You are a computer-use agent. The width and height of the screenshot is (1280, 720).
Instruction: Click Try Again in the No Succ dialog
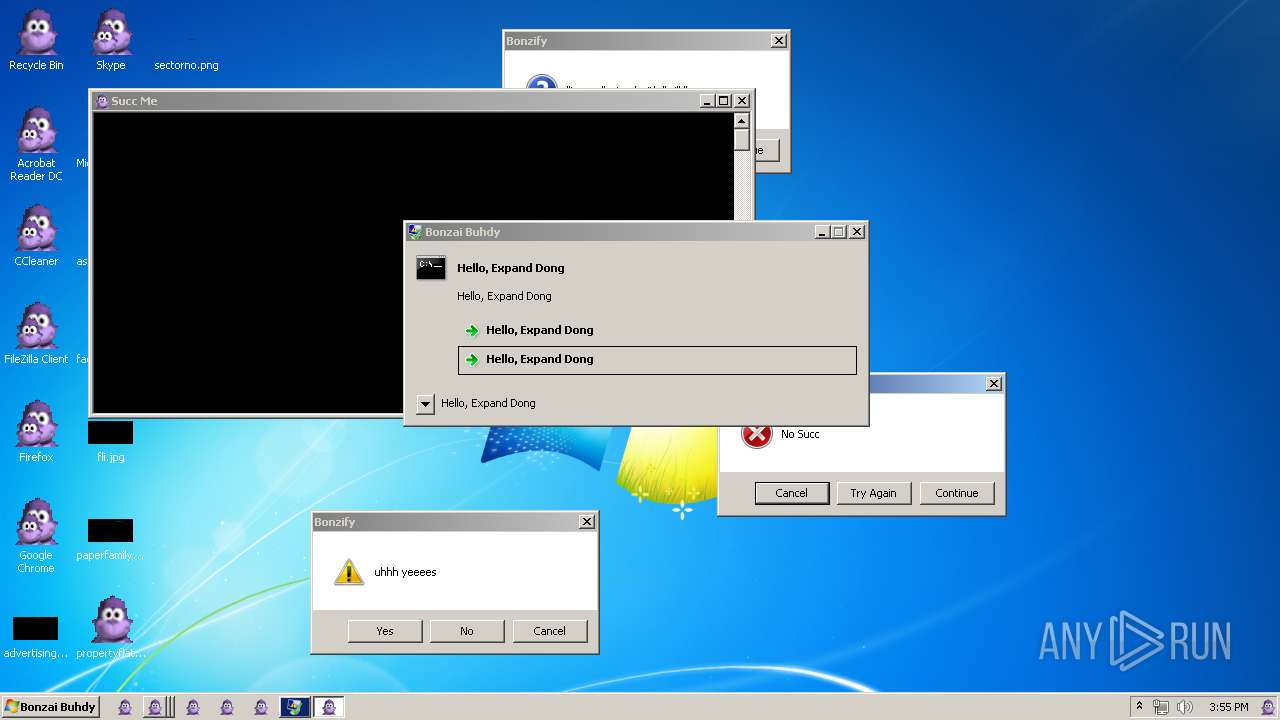[x=874, y=493]
